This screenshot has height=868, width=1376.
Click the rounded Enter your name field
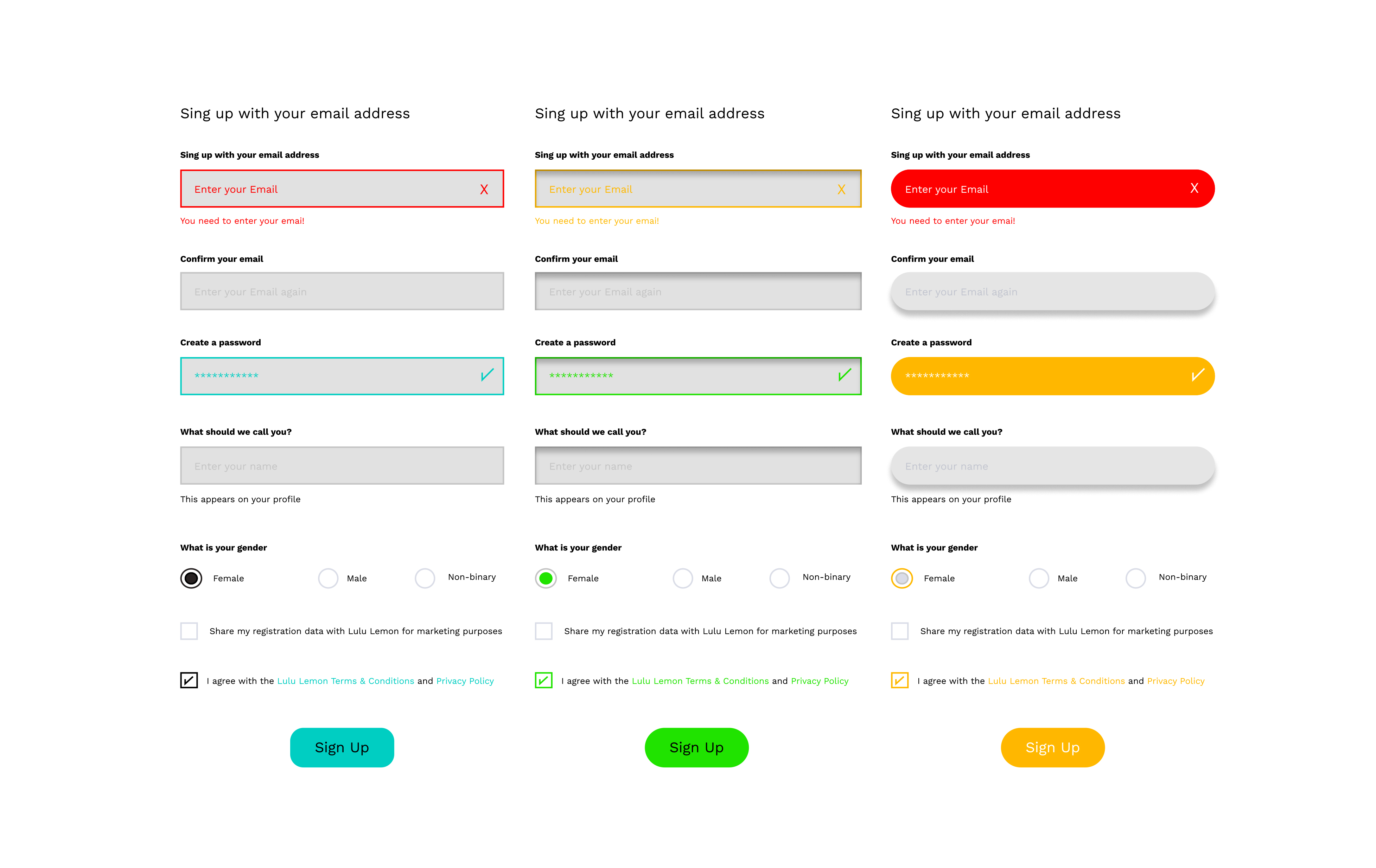pos(1052,466)
